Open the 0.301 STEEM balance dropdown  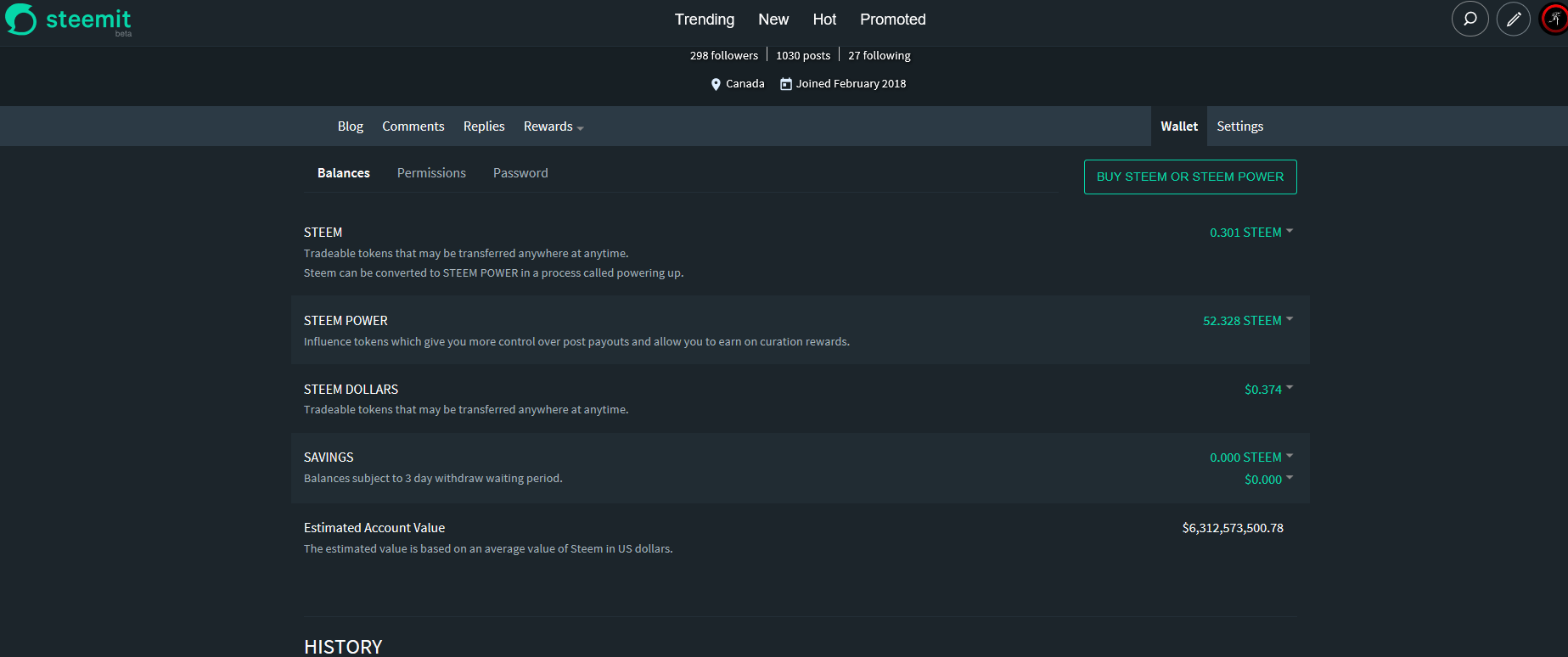click(1251, 233)
